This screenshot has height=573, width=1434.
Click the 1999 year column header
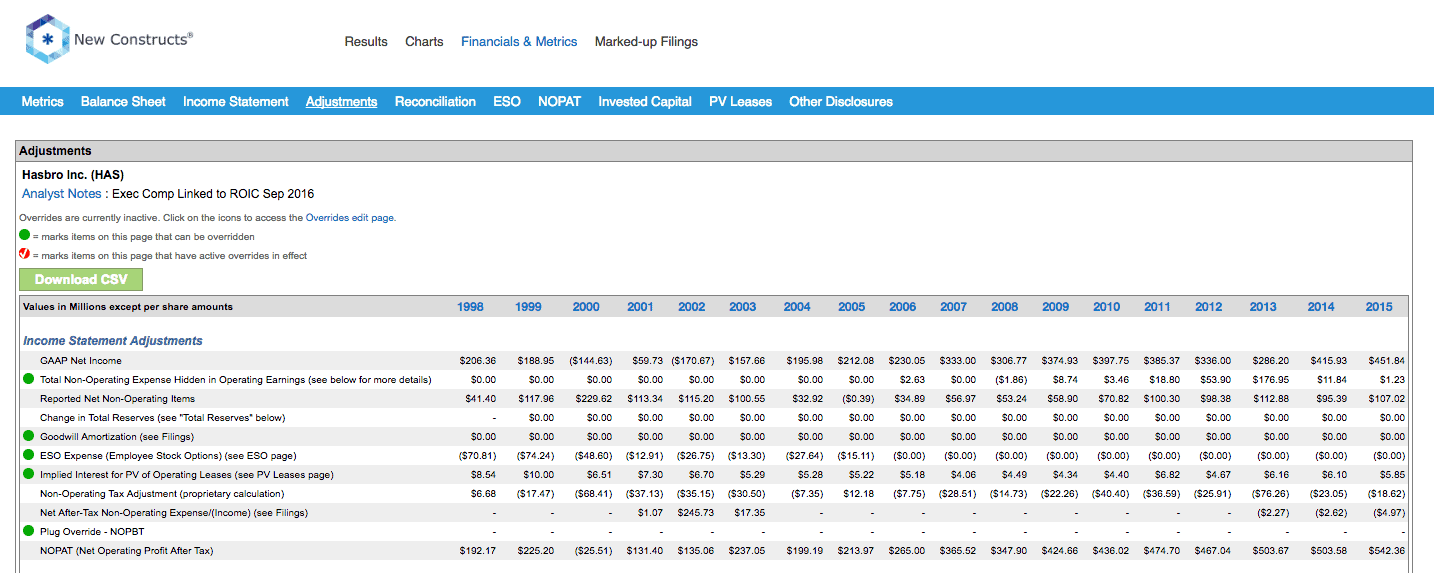[528, 307]
